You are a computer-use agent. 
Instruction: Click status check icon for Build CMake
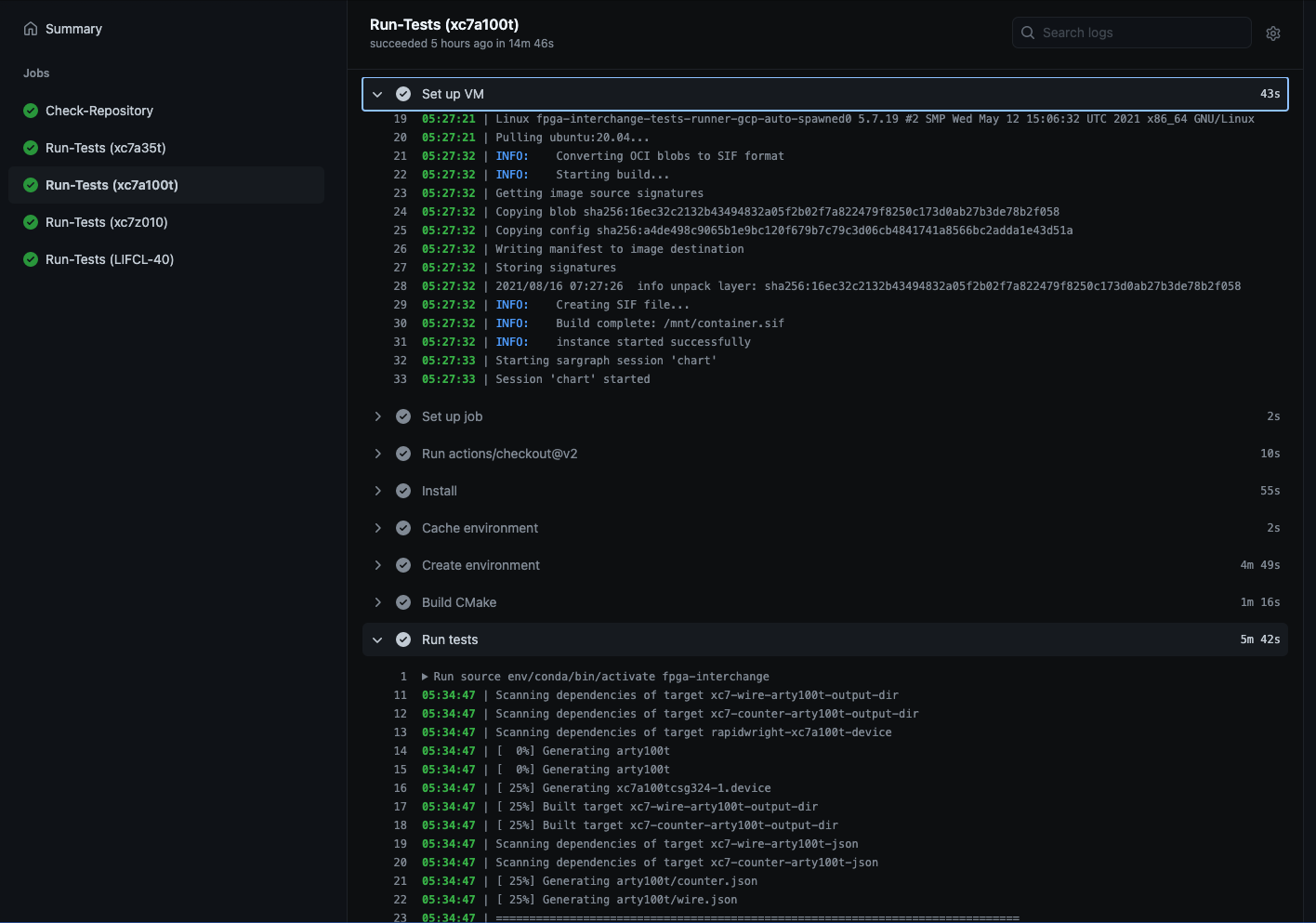pyautogui.click(x=403, y=602)
